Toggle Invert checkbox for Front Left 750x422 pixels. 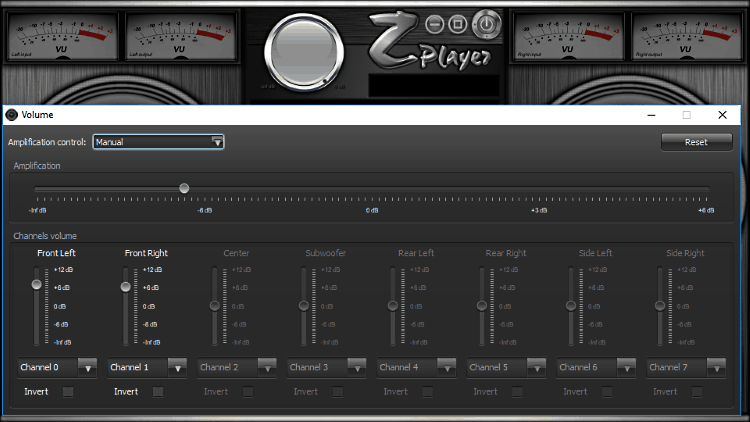[x=68, y=392]
